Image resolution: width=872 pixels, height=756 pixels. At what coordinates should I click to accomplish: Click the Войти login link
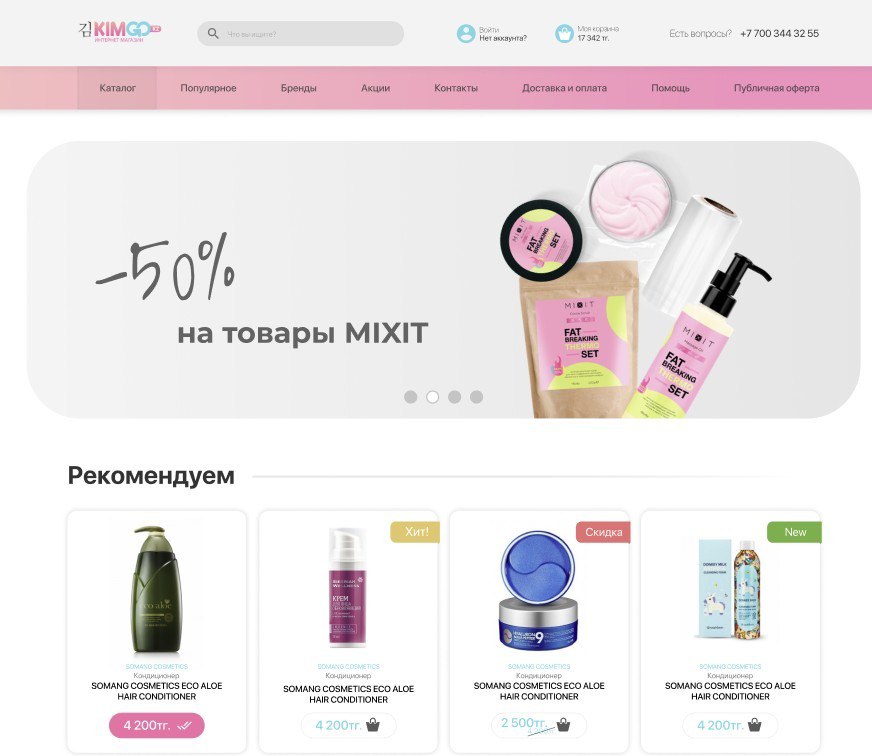[489, 29]
